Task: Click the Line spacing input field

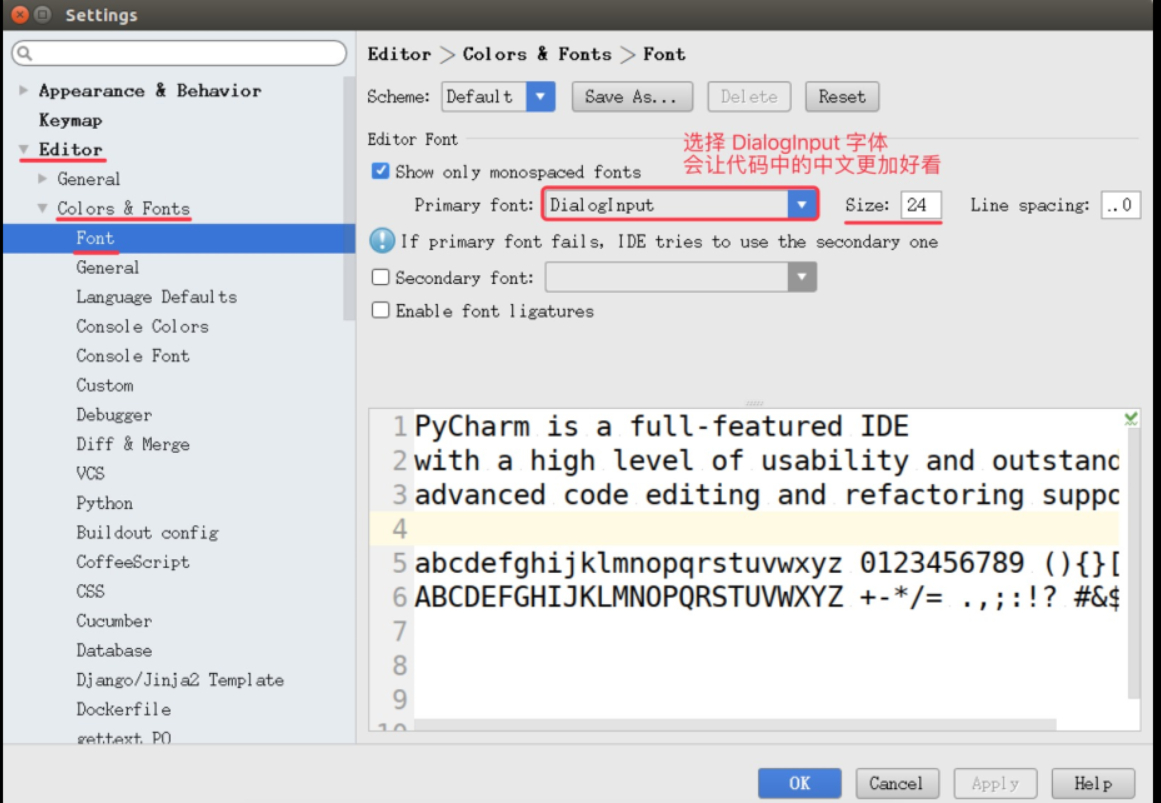Action: point(1120,205)
